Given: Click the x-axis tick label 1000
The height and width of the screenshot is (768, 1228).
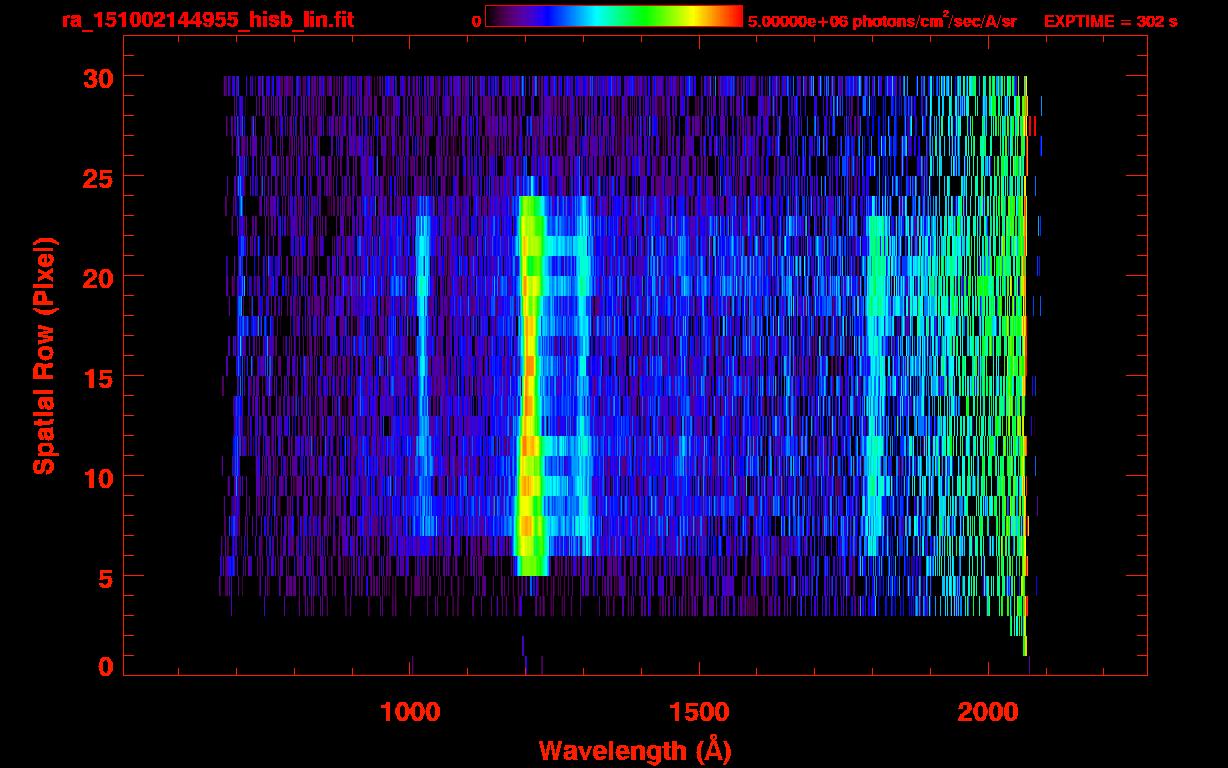Looking at the screenshot, I should click(x=410, y=711).
